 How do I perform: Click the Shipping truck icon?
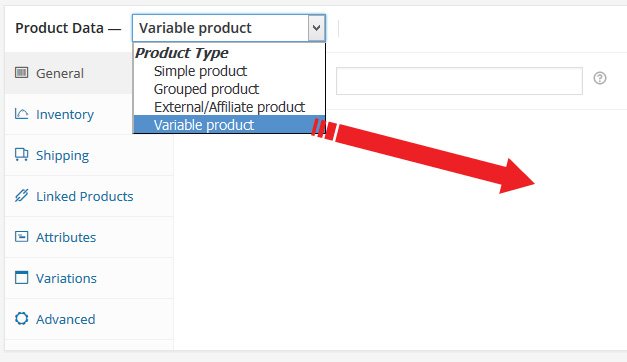pos(21,155)
